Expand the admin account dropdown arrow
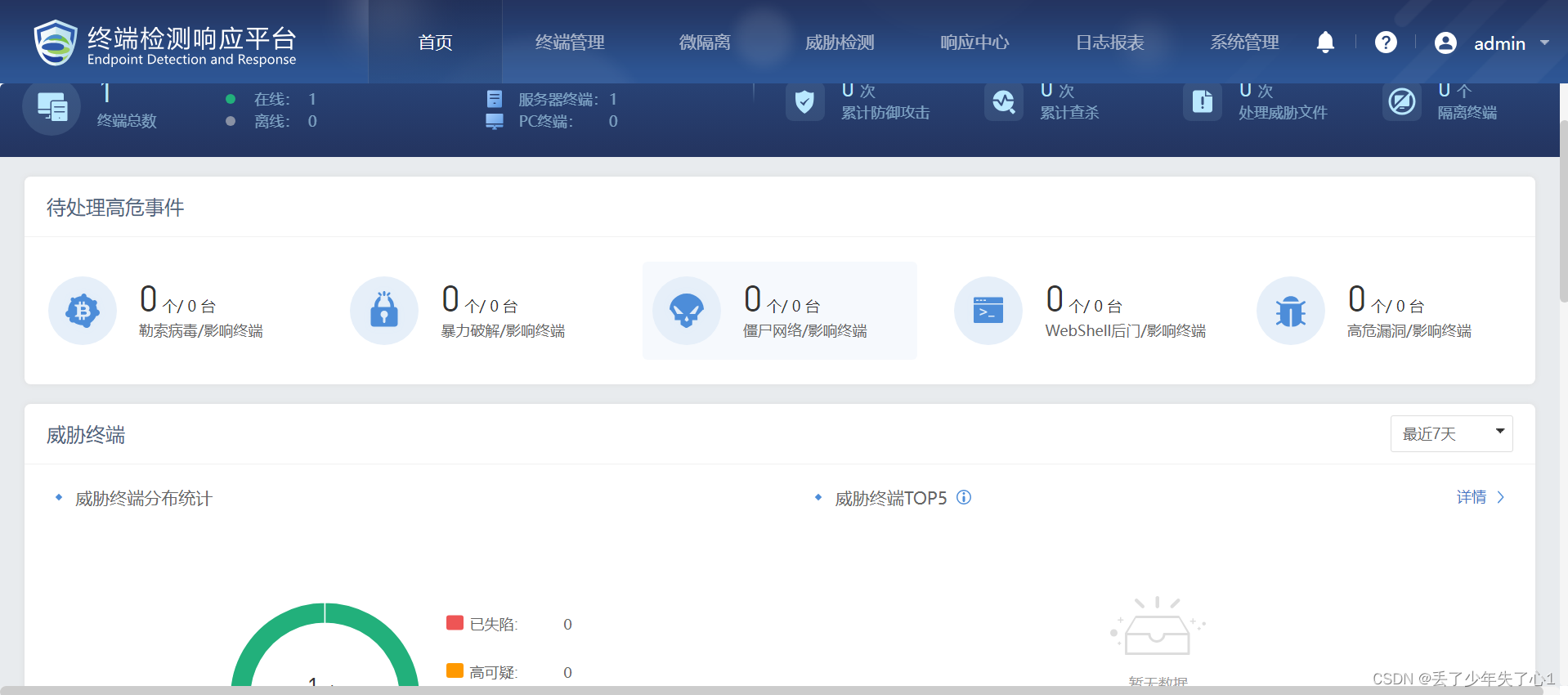 (1544, 43)
